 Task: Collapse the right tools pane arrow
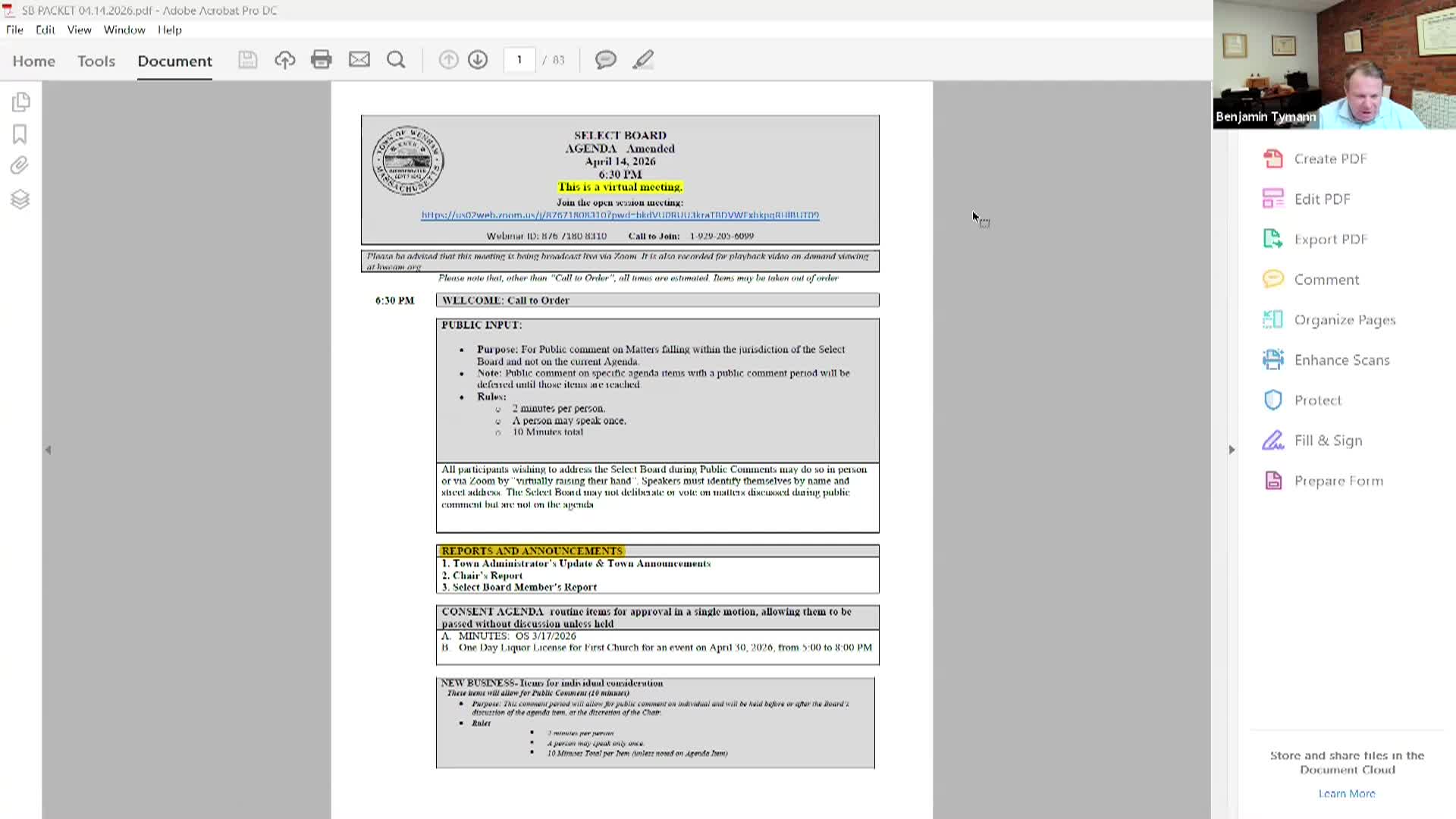click(x=1232, y=450)
